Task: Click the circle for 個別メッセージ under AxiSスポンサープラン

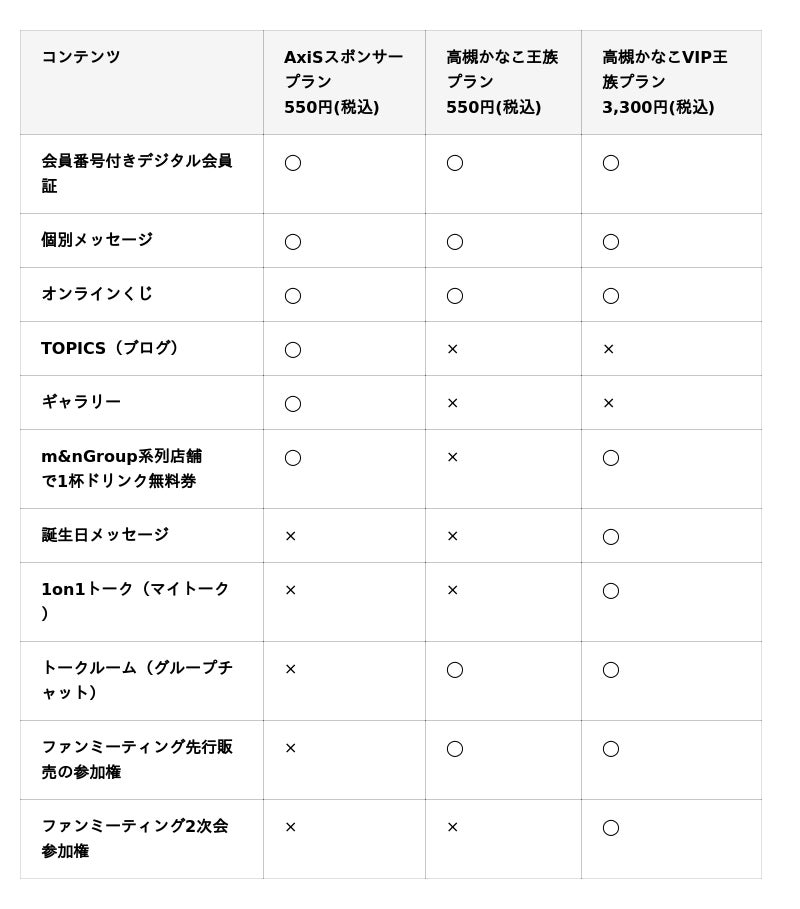Action: coord(293,241)
